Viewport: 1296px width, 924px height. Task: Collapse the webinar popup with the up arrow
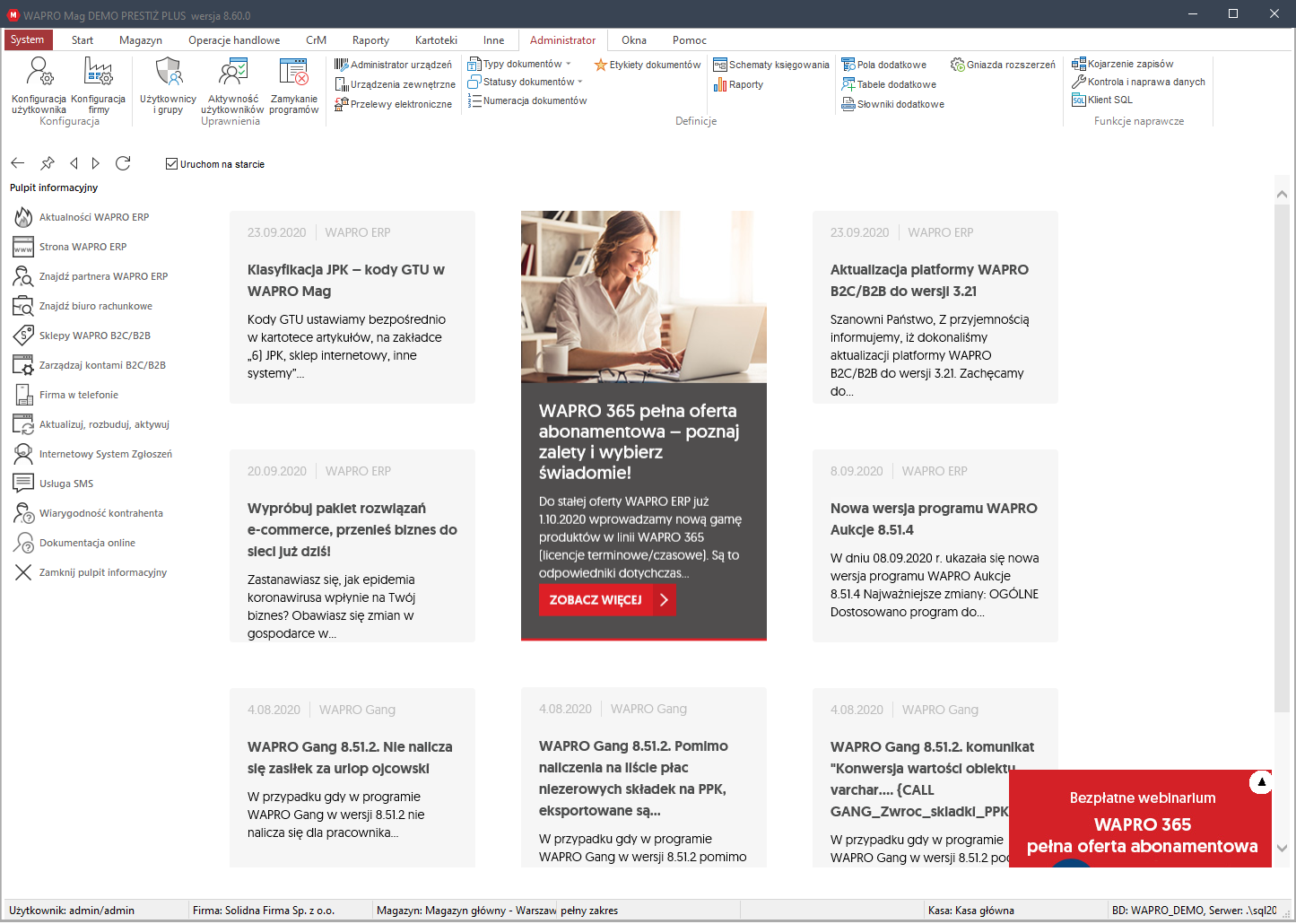tap(1261, 782)
